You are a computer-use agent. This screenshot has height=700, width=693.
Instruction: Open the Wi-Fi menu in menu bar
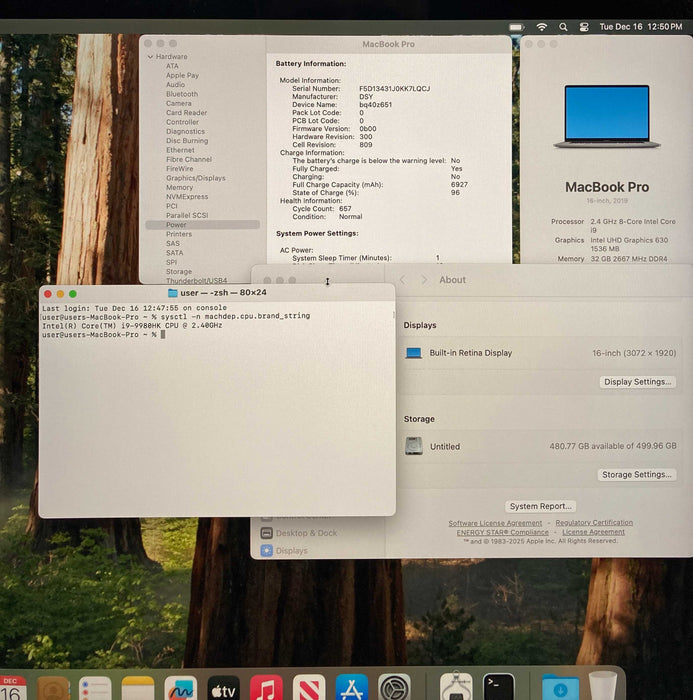[542, 27]
